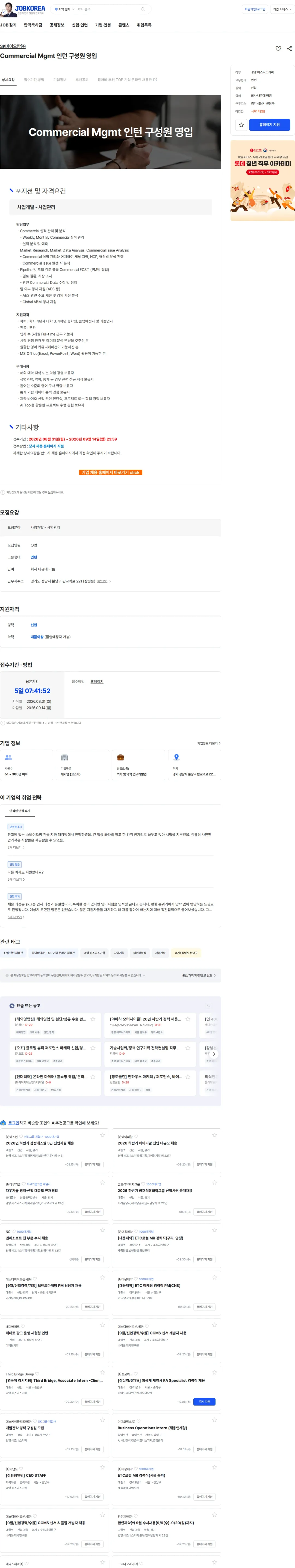Click 홈페이지 link under 접수방법
Screen dimensions: 295x1568
97,682
